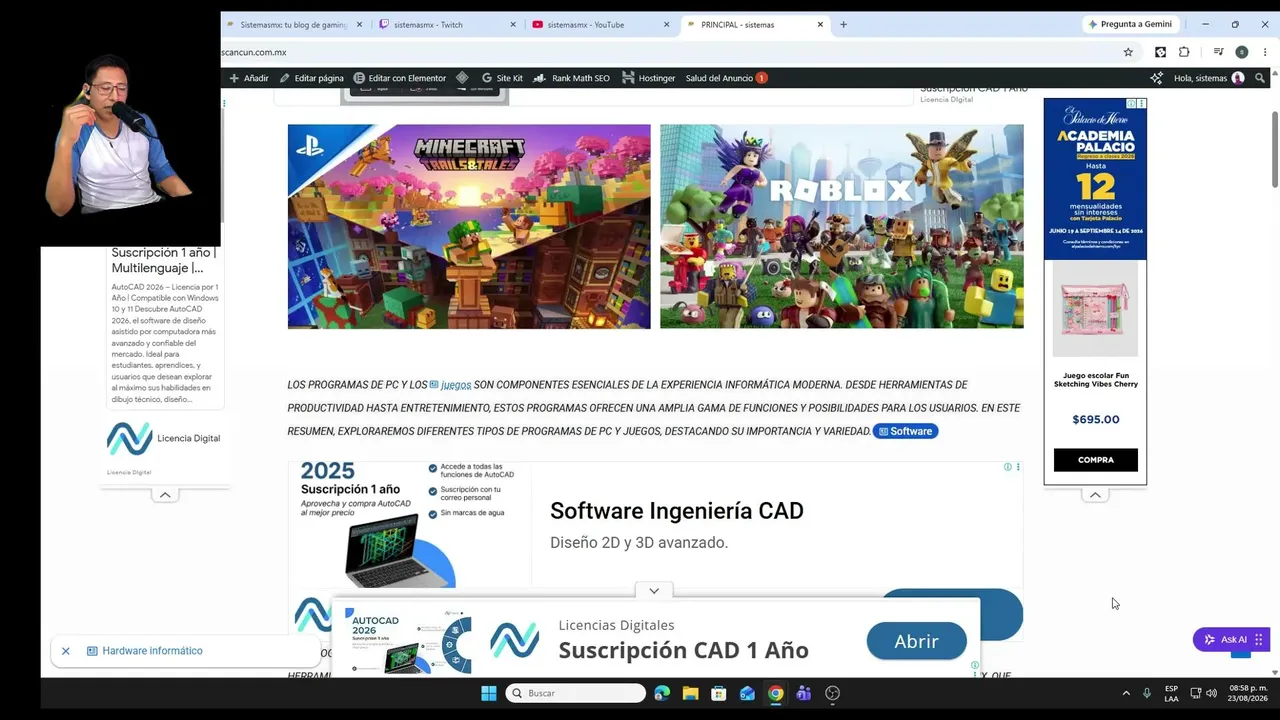1280x720 pixels.
Task: Click the page vertical scrollbar thumb
Action: coord(1275,148)
